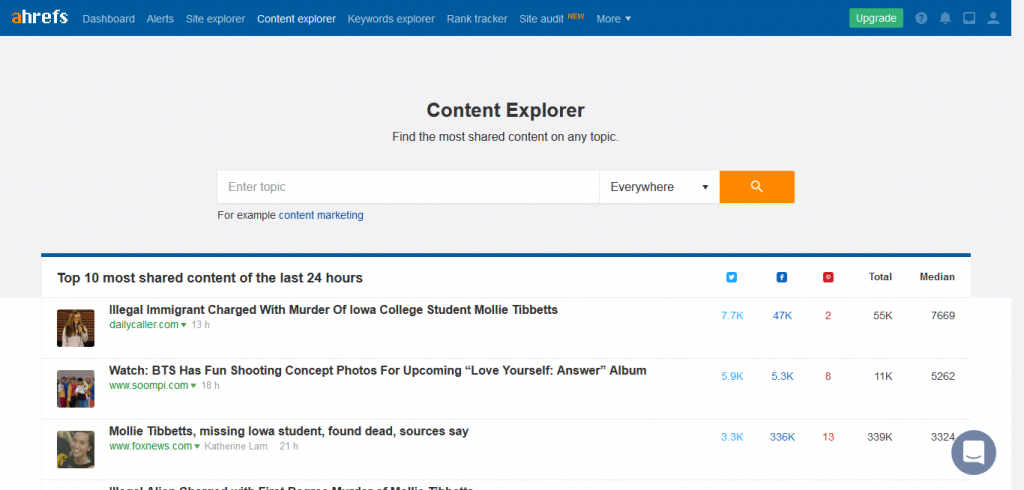Screen dimensions: 1024x490
Task: Click 47K Facebook shares value
Action: coord(782,316)
